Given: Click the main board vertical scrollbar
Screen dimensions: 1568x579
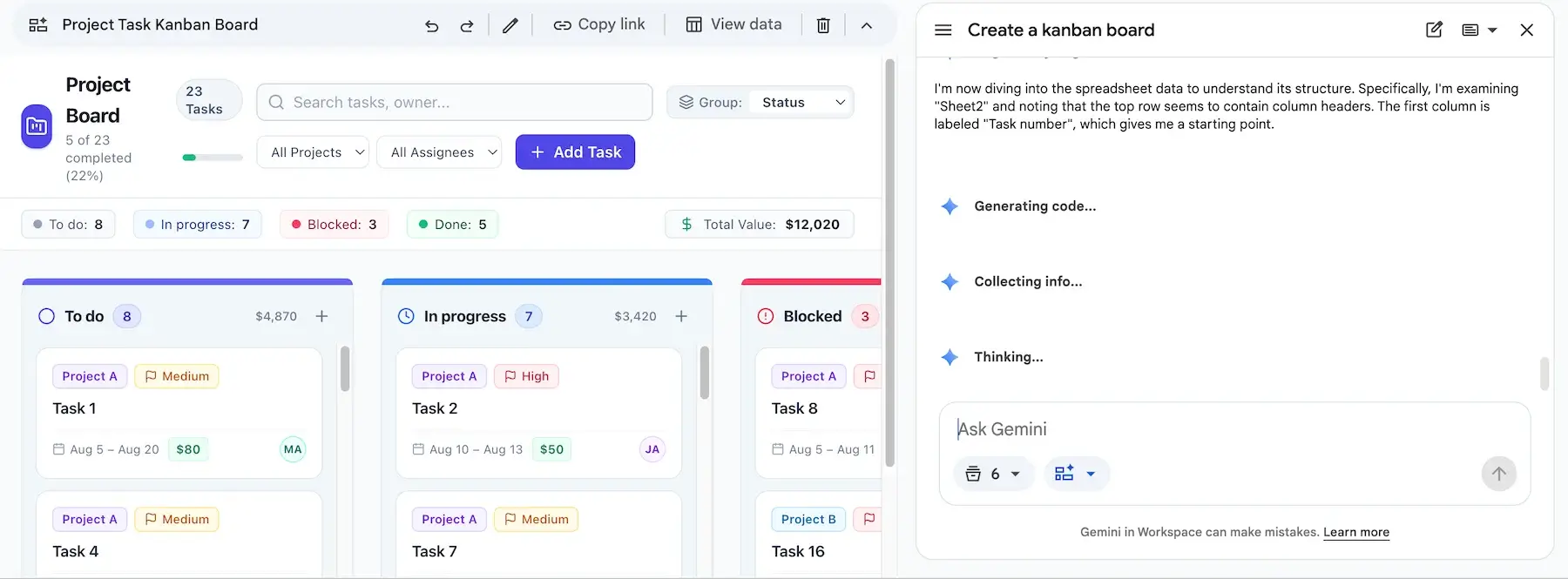Looking at the screenshot, I should 889,261.
